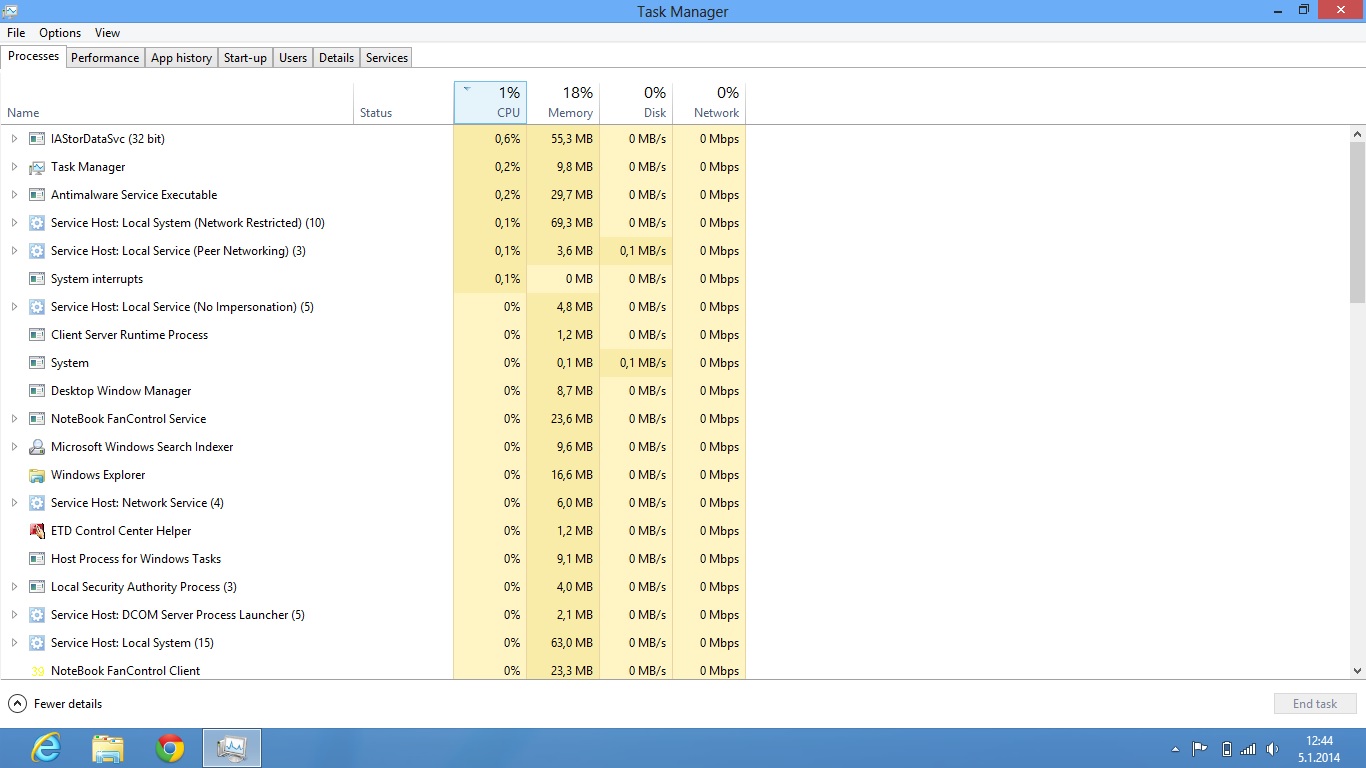This screenshot has height=768, width=1366.
Task: Expand the Task Manager process group
Action: [14, 167]
